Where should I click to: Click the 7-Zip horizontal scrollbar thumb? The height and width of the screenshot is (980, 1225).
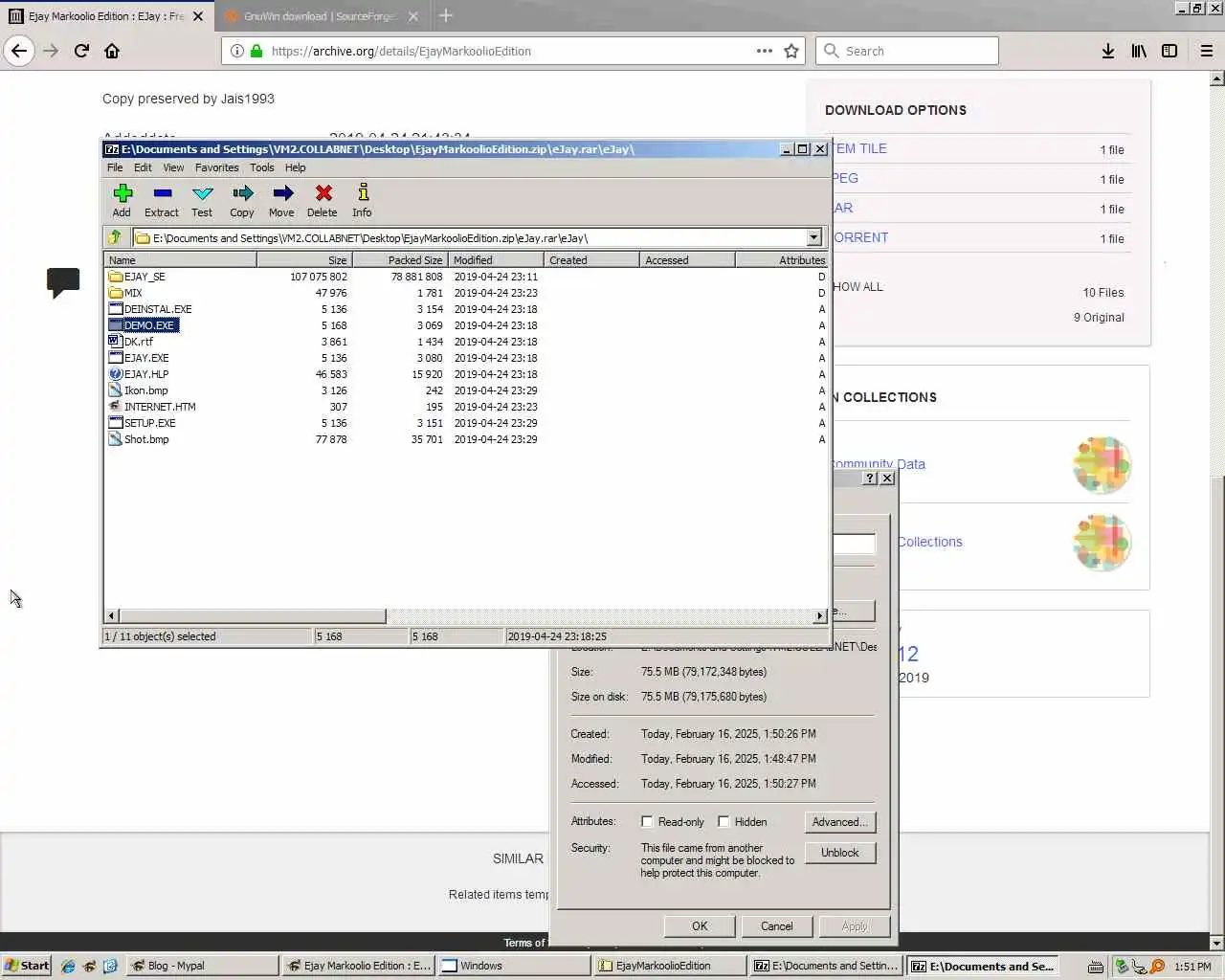(x=252, y=616)
